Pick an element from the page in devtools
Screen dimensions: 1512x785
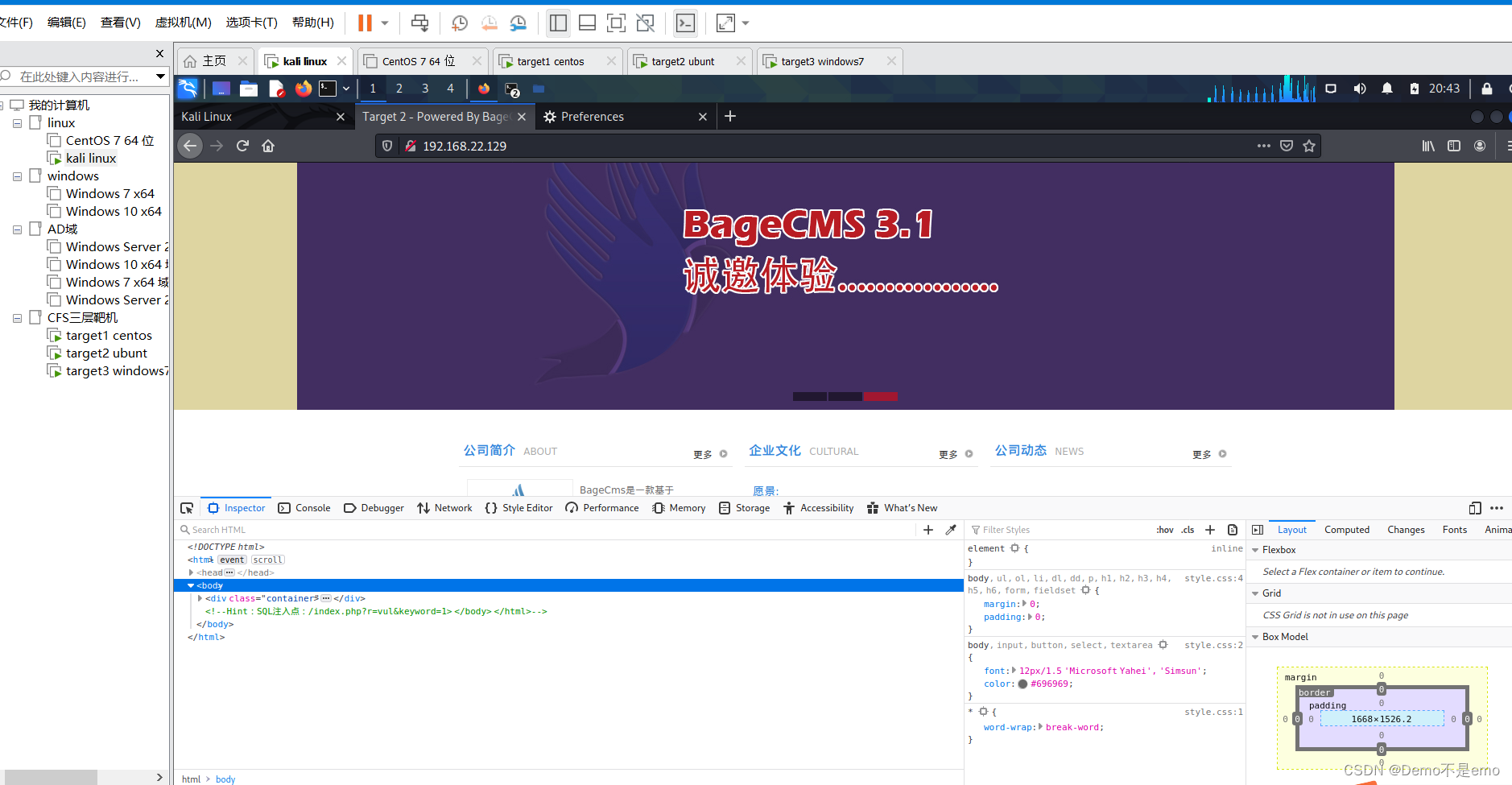[187, 508]
